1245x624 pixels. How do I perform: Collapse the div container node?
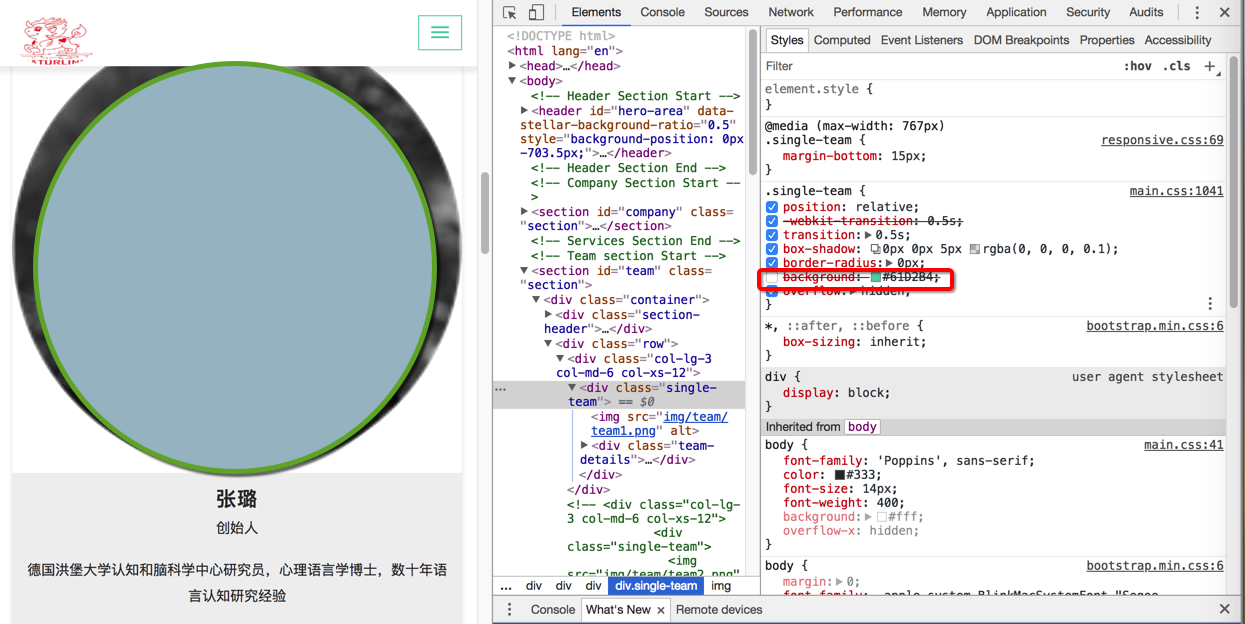click(x=536, y=300)
